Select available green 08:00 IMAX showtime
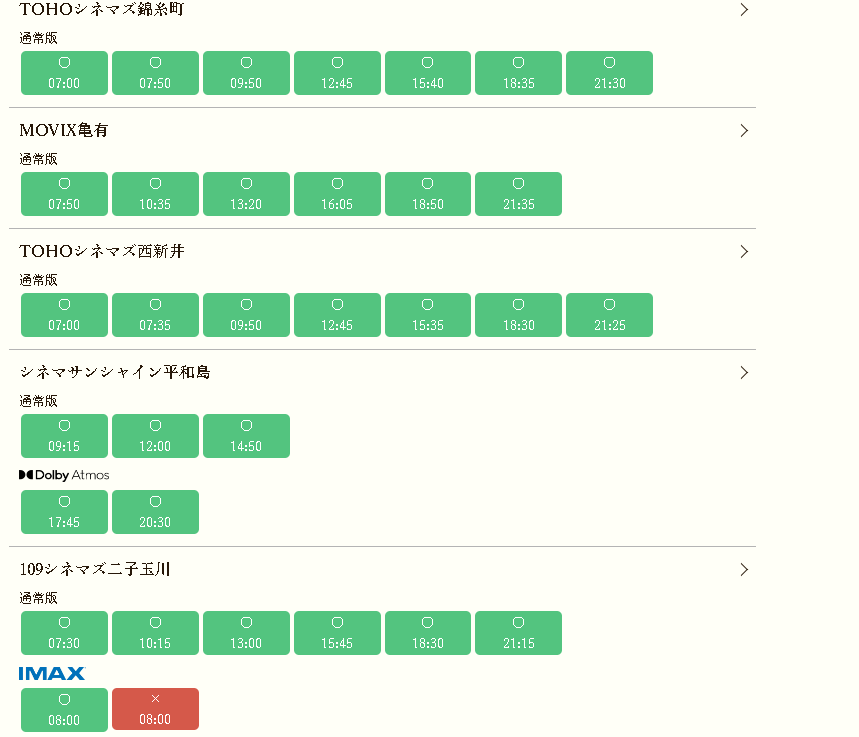 (x=64, y=710)
